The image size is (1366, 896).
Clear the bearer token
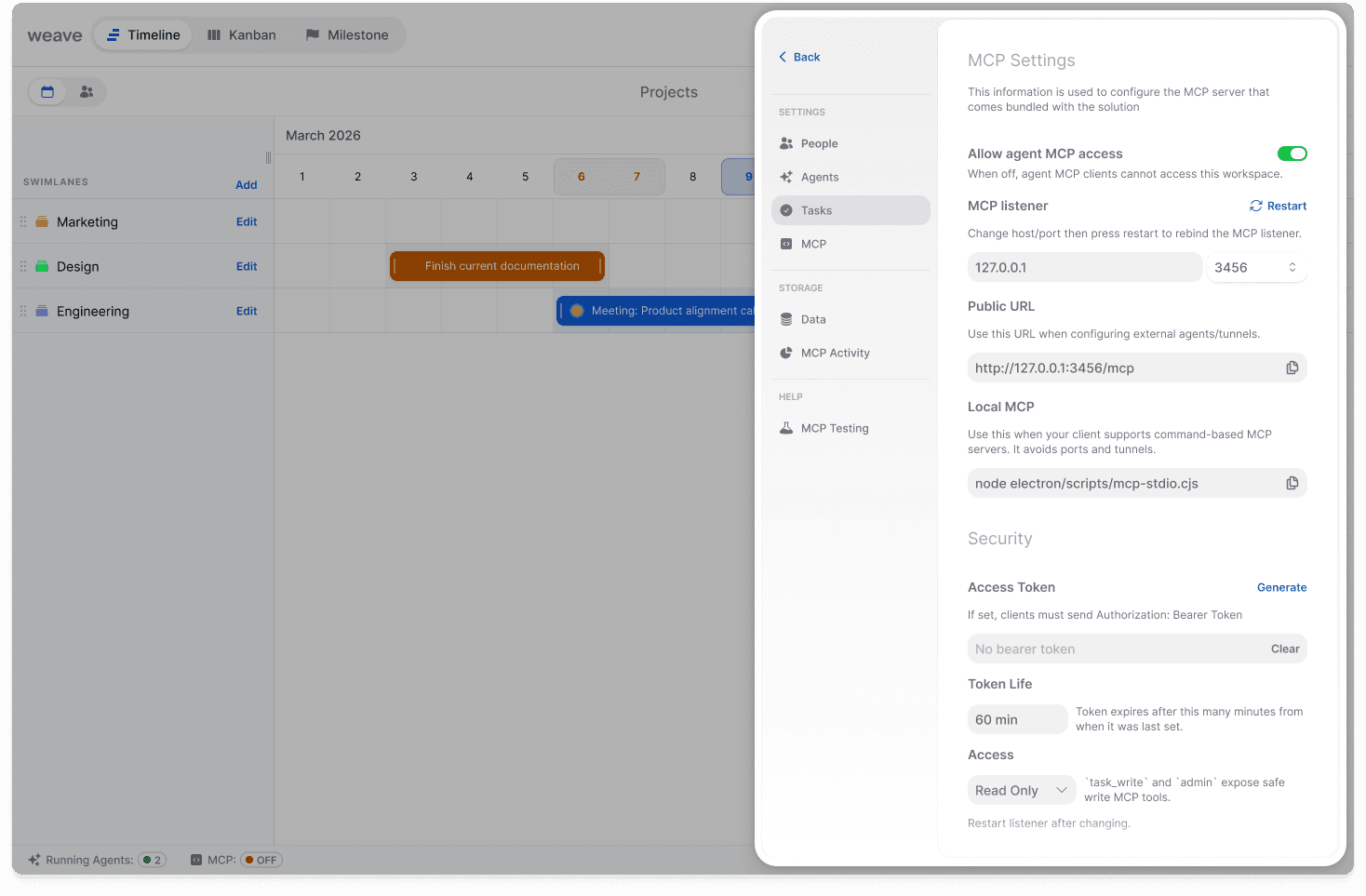pos(1285,649)
